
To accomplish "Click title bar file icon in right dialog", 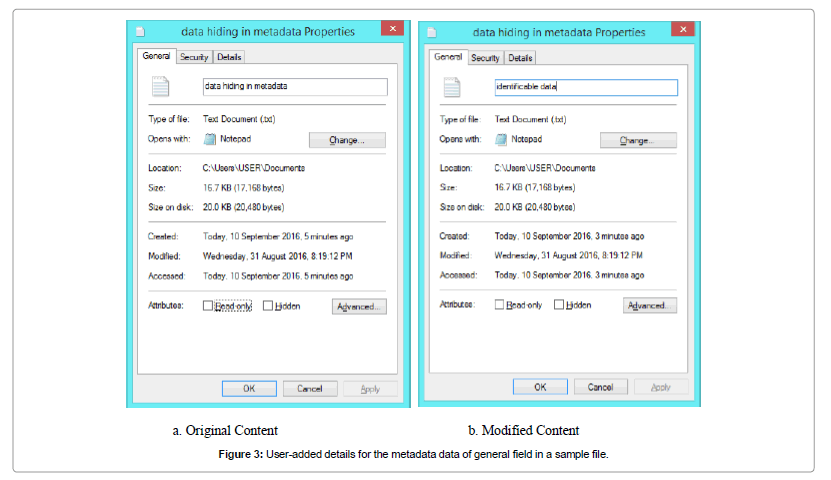I will click(x=434, y=32).
